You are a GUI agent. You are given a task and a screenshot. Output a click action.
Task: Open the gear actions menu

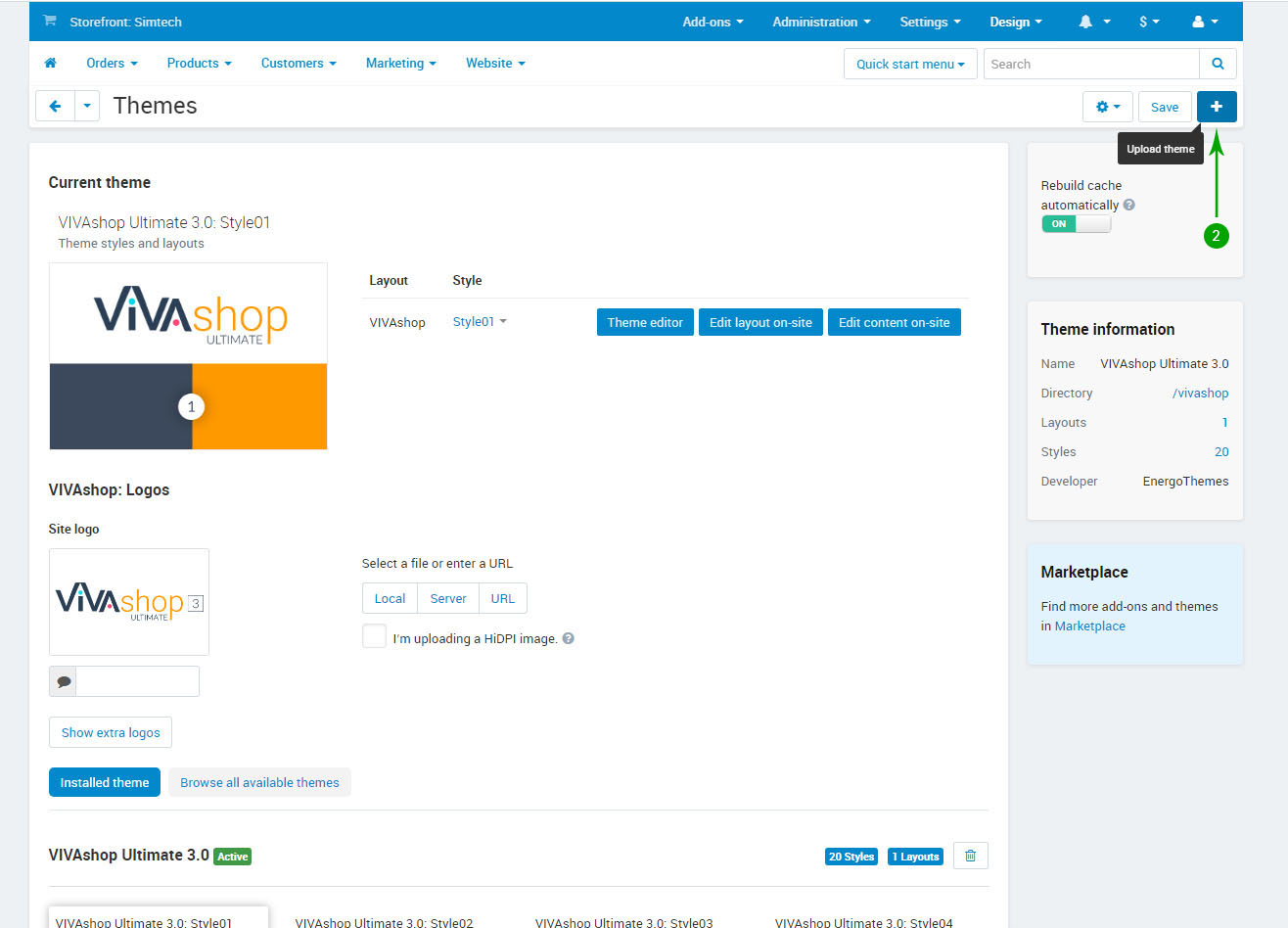[1108, 107]
